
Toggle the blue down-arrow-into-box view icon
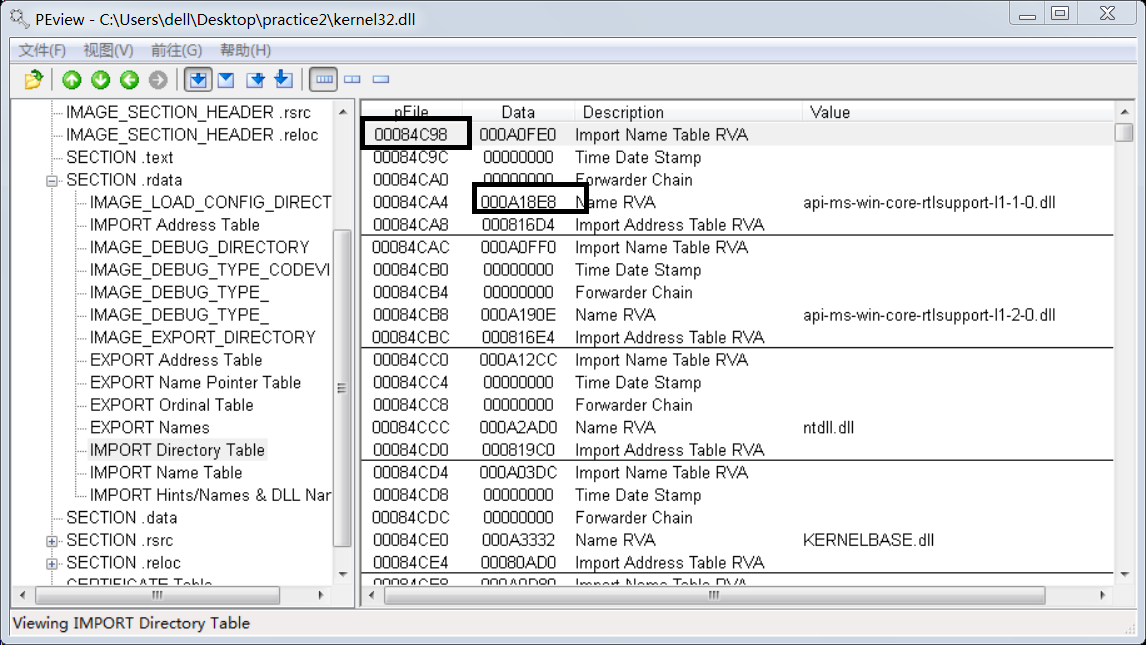click(253, 79)
